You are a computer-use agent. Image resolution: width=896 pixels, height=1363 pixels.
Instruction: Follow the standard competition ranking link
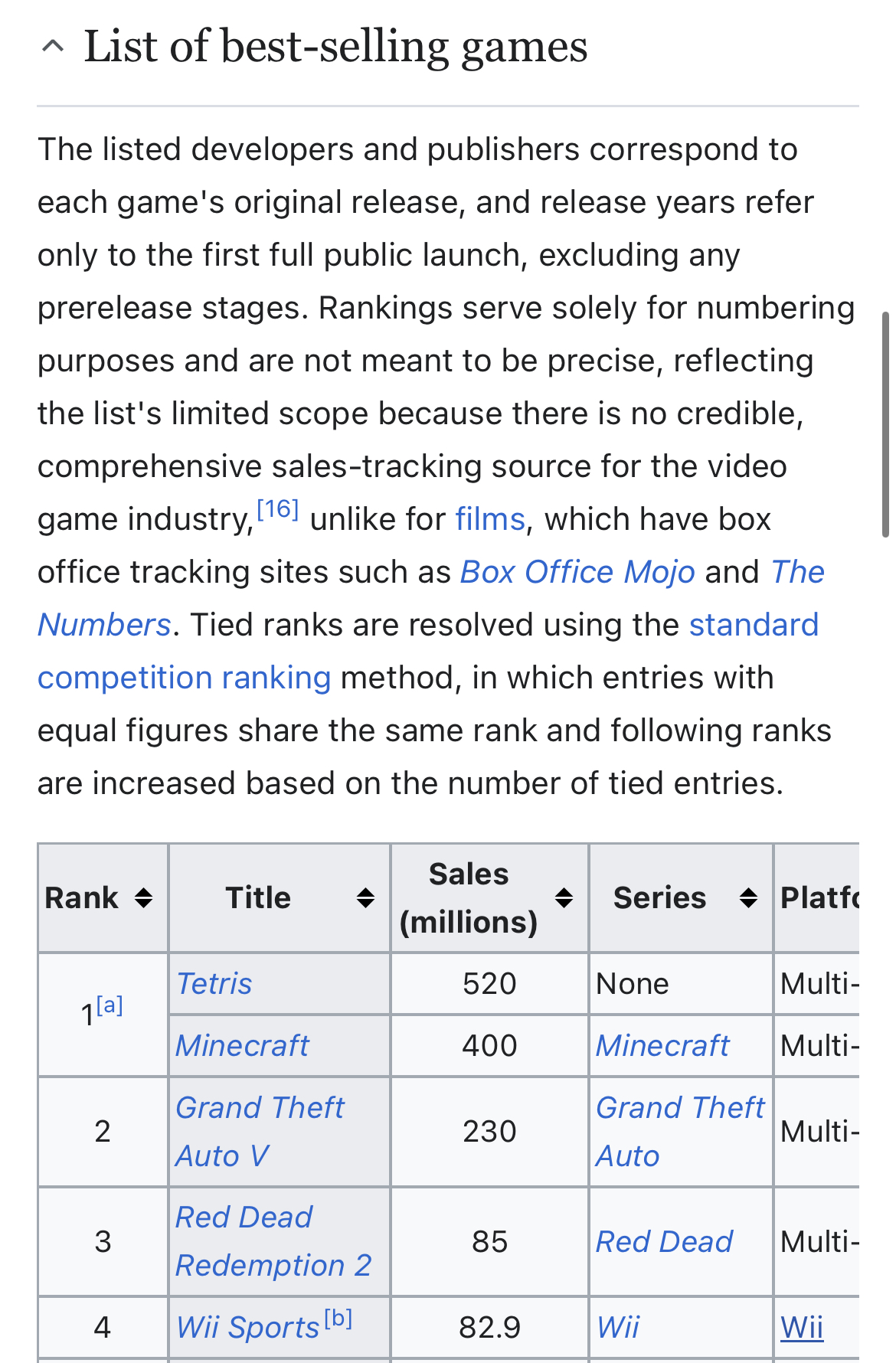pyautogui.click(x=428, y=651)
